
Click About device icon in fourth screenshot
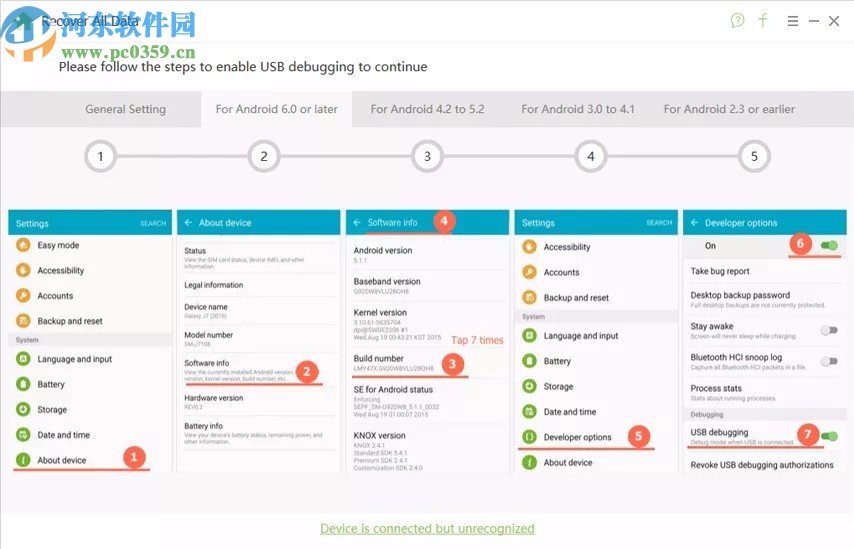coord(529,462)
